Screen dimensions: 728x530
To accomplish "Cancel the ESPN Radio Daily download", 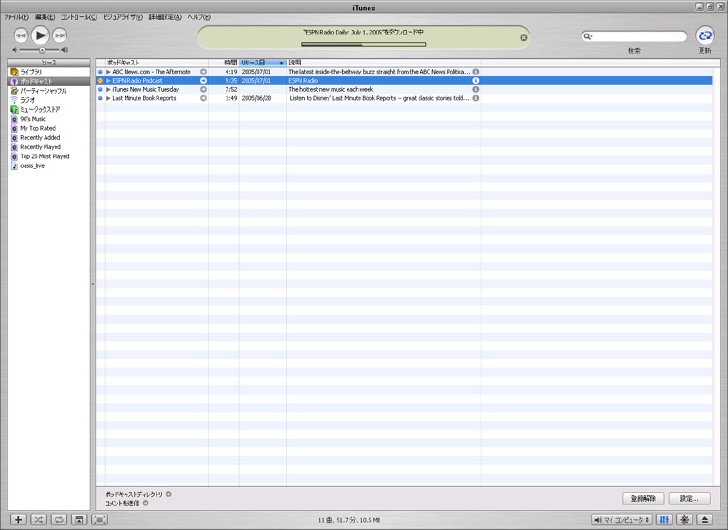I will (x=524, y=38).
